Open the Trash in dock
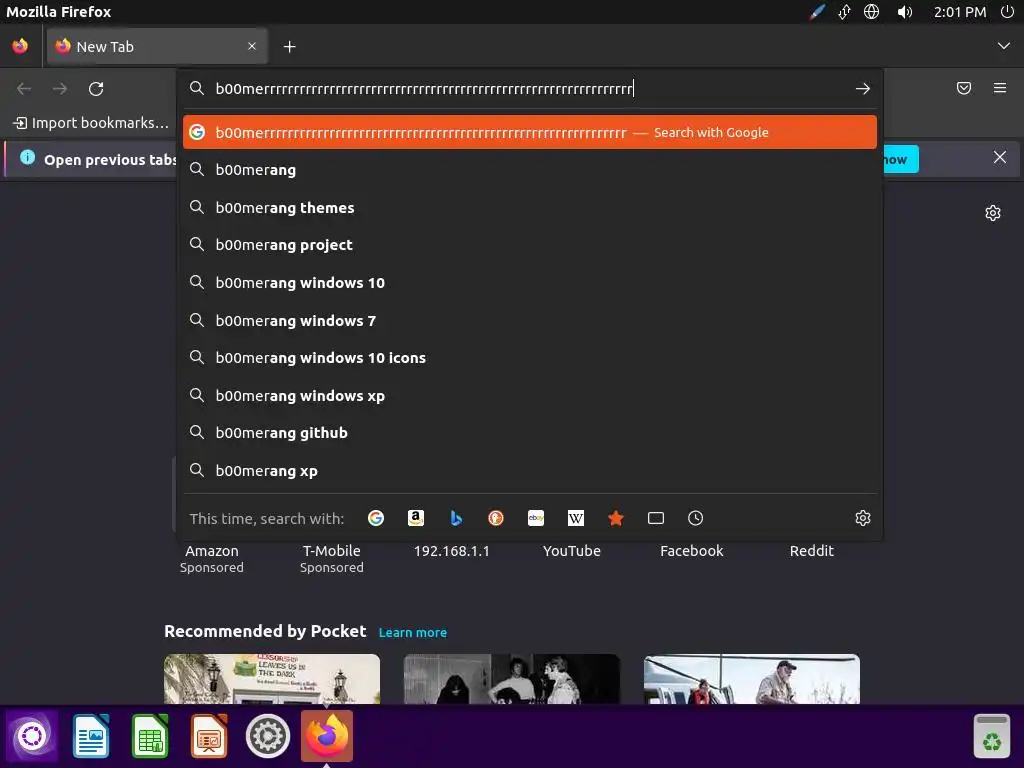This screenshot has width=1024, height=768. tap(992, 736)
